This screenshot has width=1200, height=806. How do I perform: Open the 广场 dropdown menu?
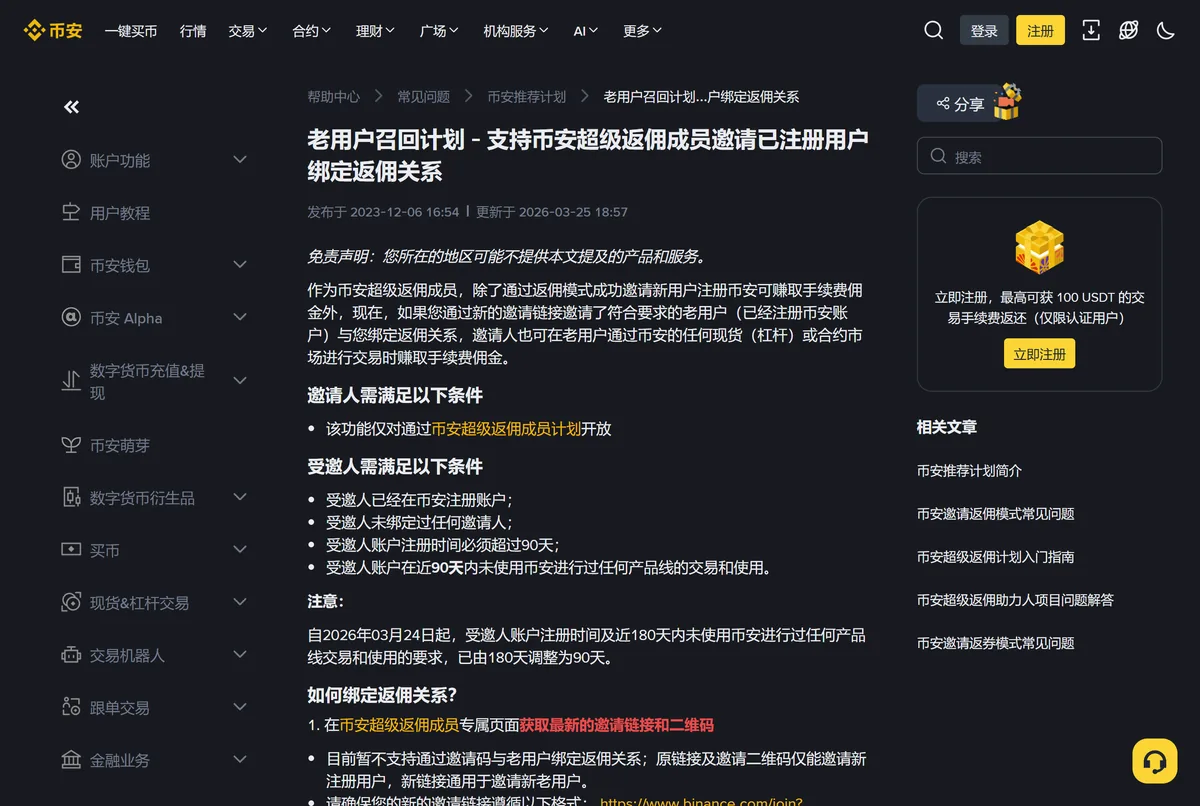[440, 31]
